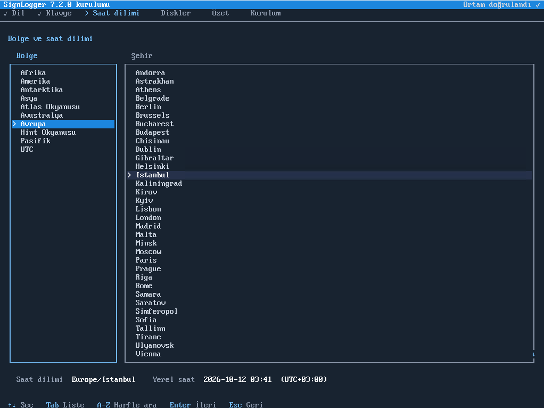
Task: Open the Özet step
Action: coord(220,13)
